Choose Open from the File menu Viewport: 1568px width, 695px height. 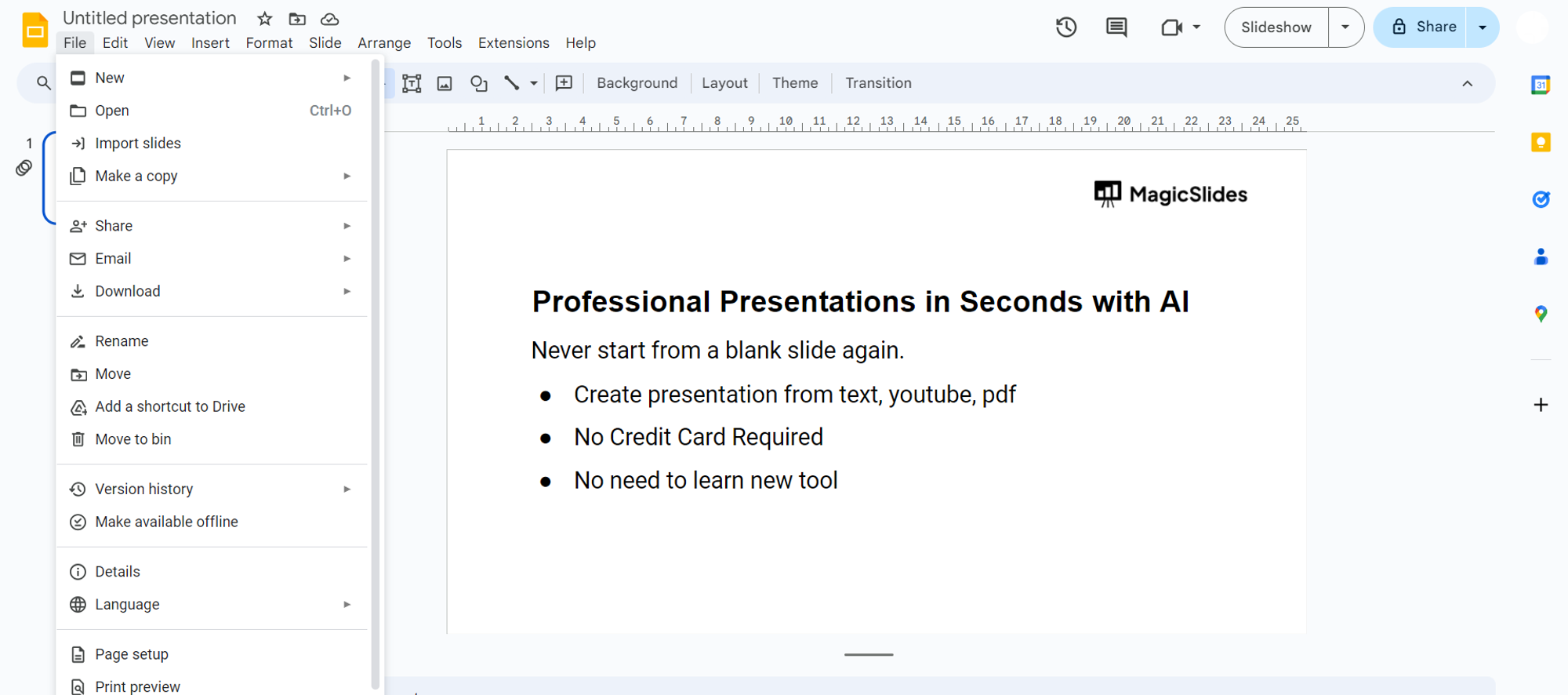point(212,111)
